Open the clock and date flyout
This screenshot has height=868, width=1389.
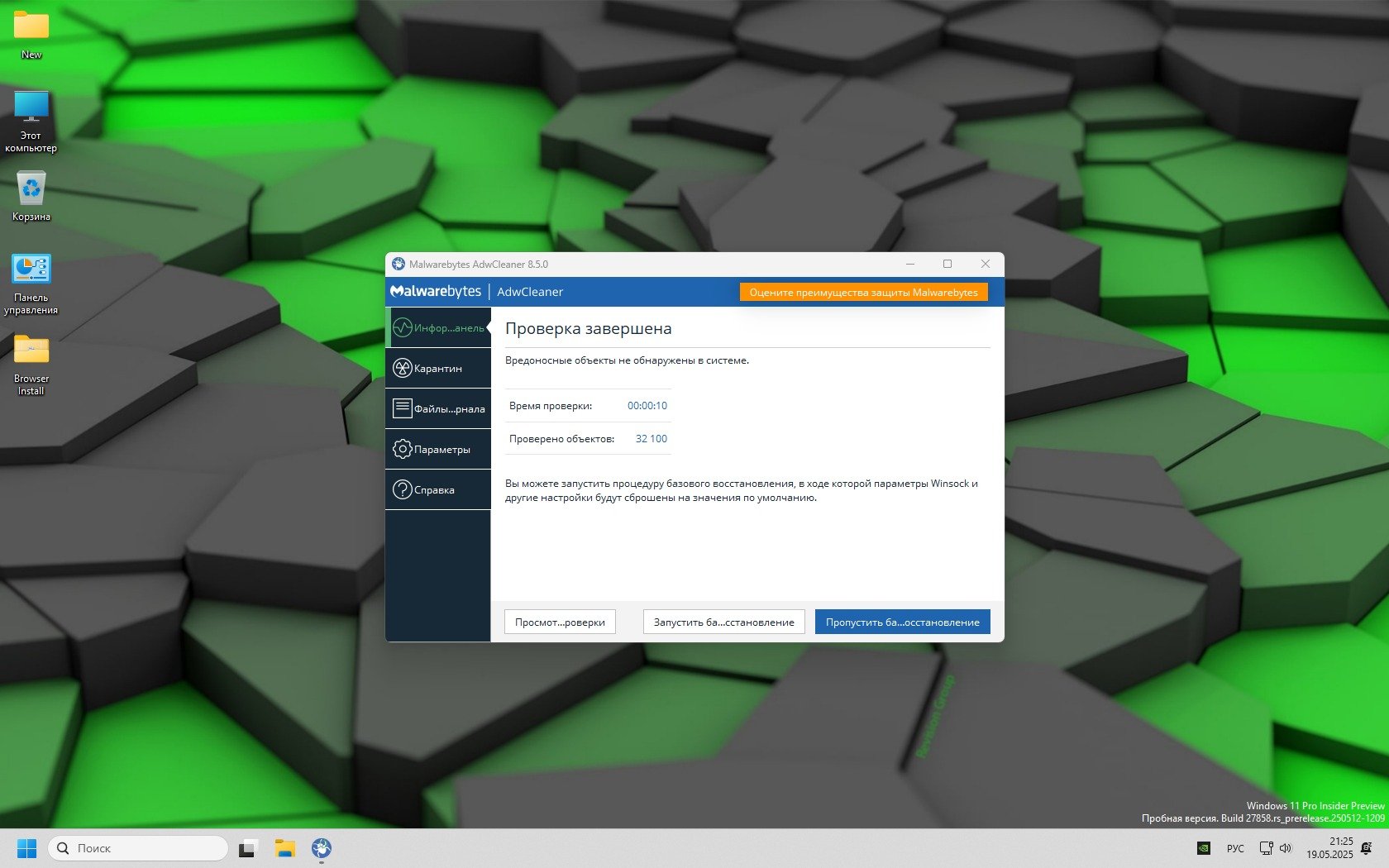tap(1329, 848)
